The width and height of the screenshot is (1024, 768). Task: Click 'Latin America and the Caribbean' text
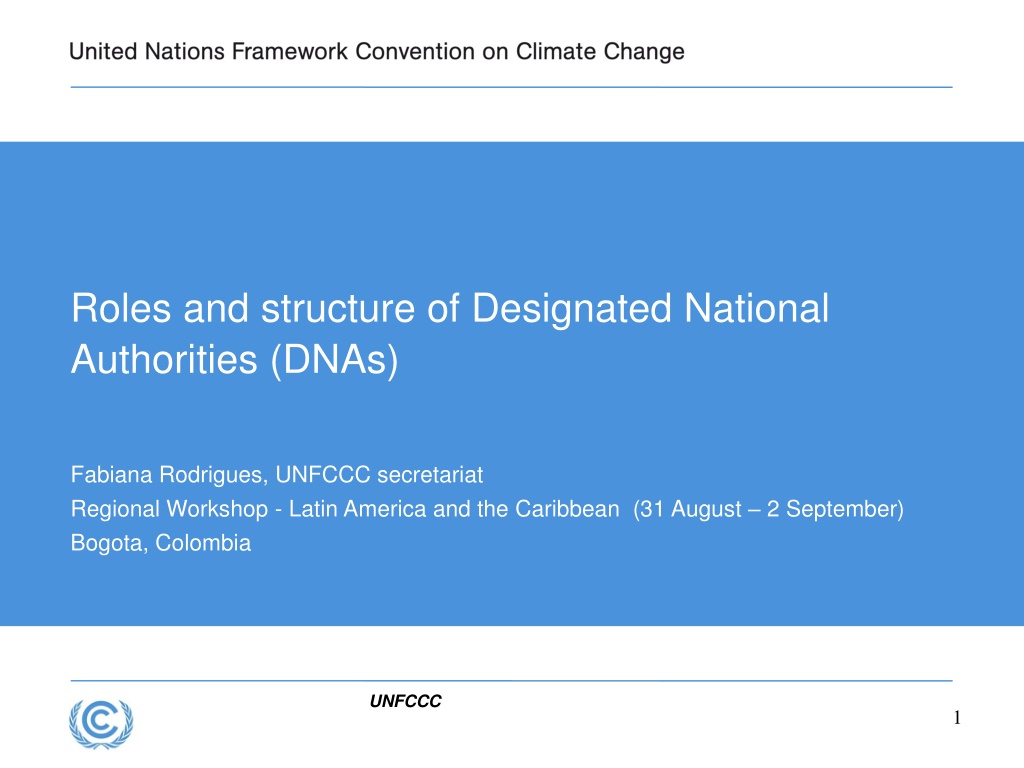pos(454,509)
